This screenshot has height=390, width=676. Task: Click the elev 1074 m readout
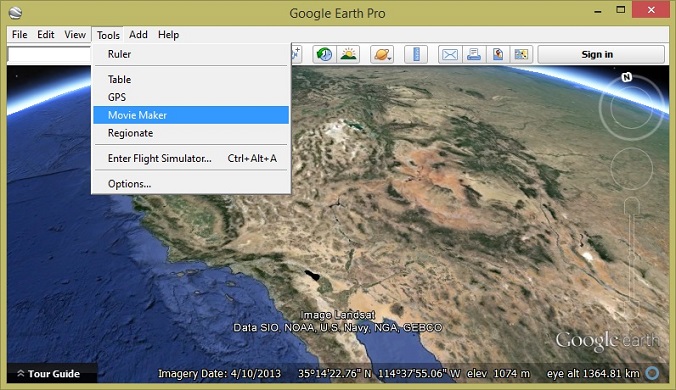tap(498, 374)
